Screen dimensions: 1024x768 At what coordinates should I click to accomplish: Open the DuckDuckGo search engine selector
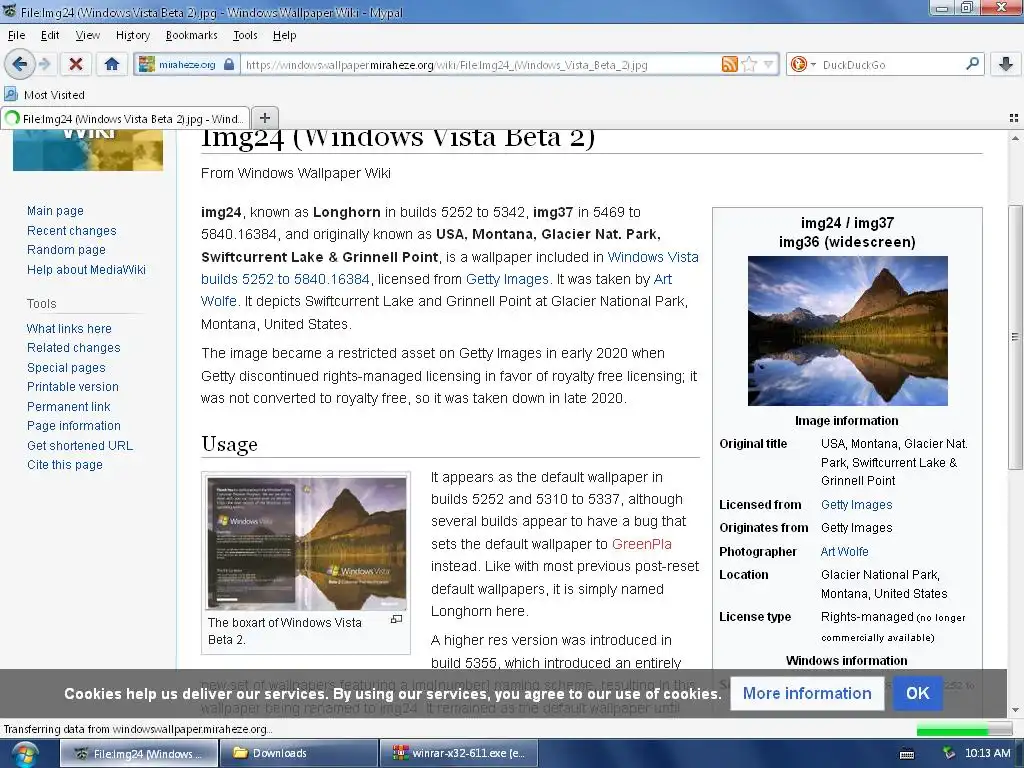(803, 64)
